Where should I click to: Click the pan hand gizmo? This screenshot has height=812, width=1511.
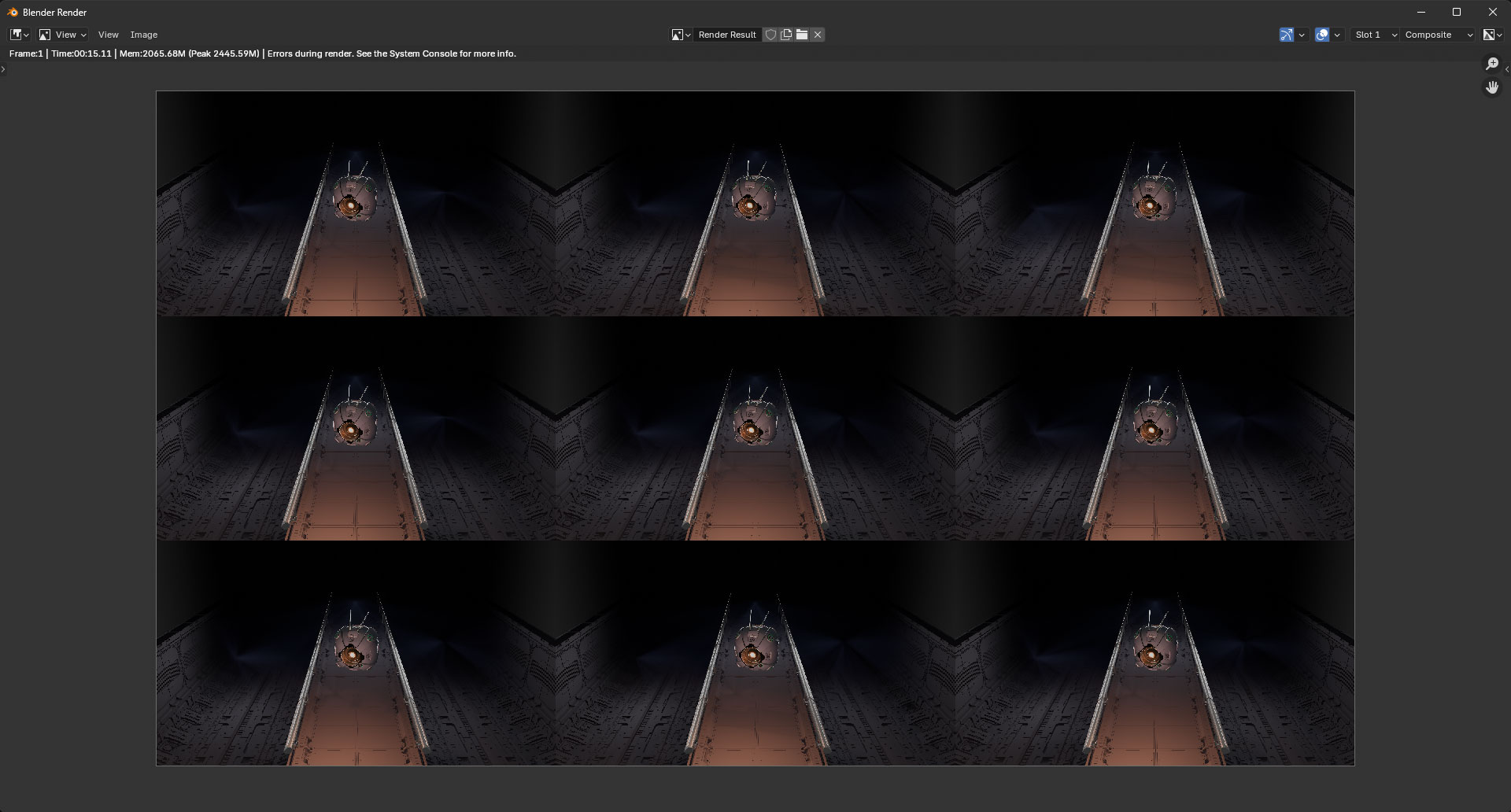[1492, 87]
